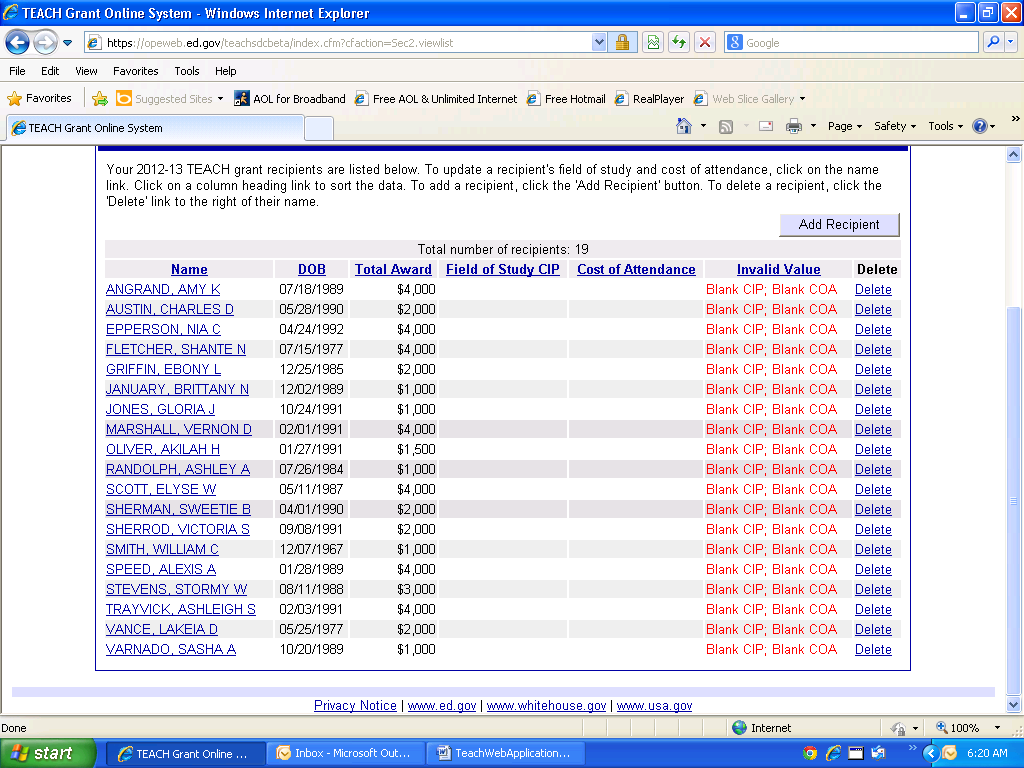Open the Safety dropdown menu

[x=895, y=126]
